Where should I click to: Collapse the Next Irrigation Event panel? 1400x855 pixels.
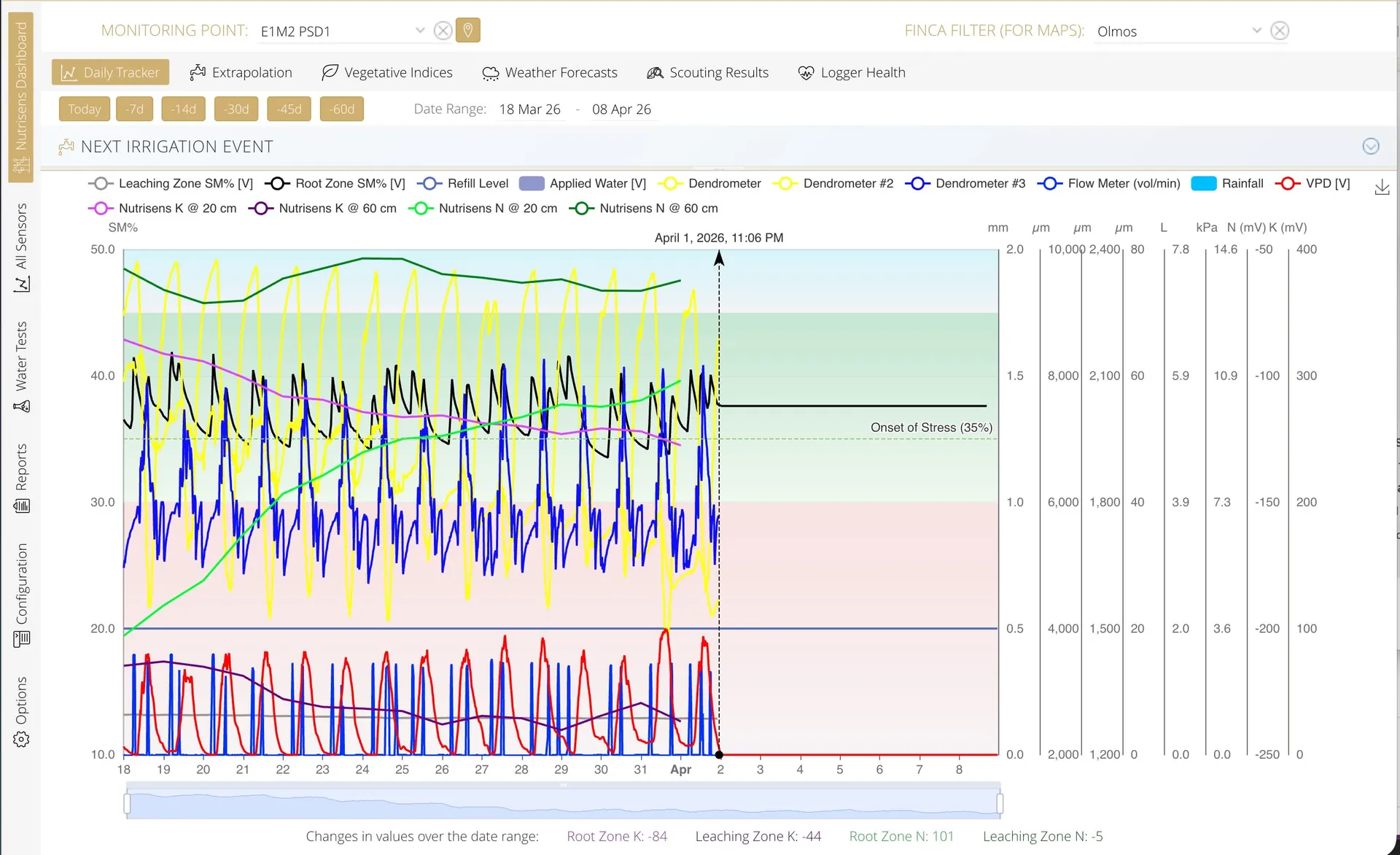pyautogui.click(x=1371, y=147)
